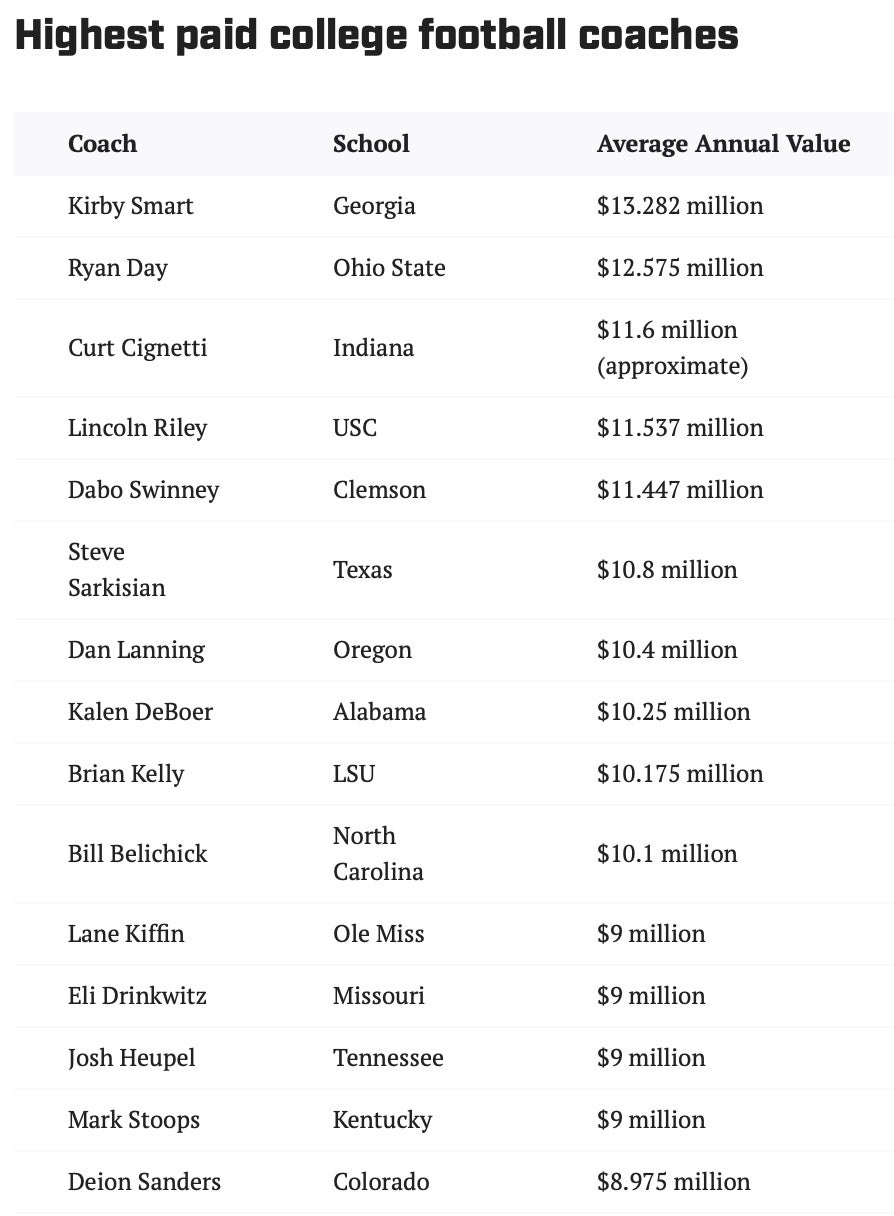Select Deion Sanders' $8.975 million value
894x1216 pixels.
coord(673,1182)
